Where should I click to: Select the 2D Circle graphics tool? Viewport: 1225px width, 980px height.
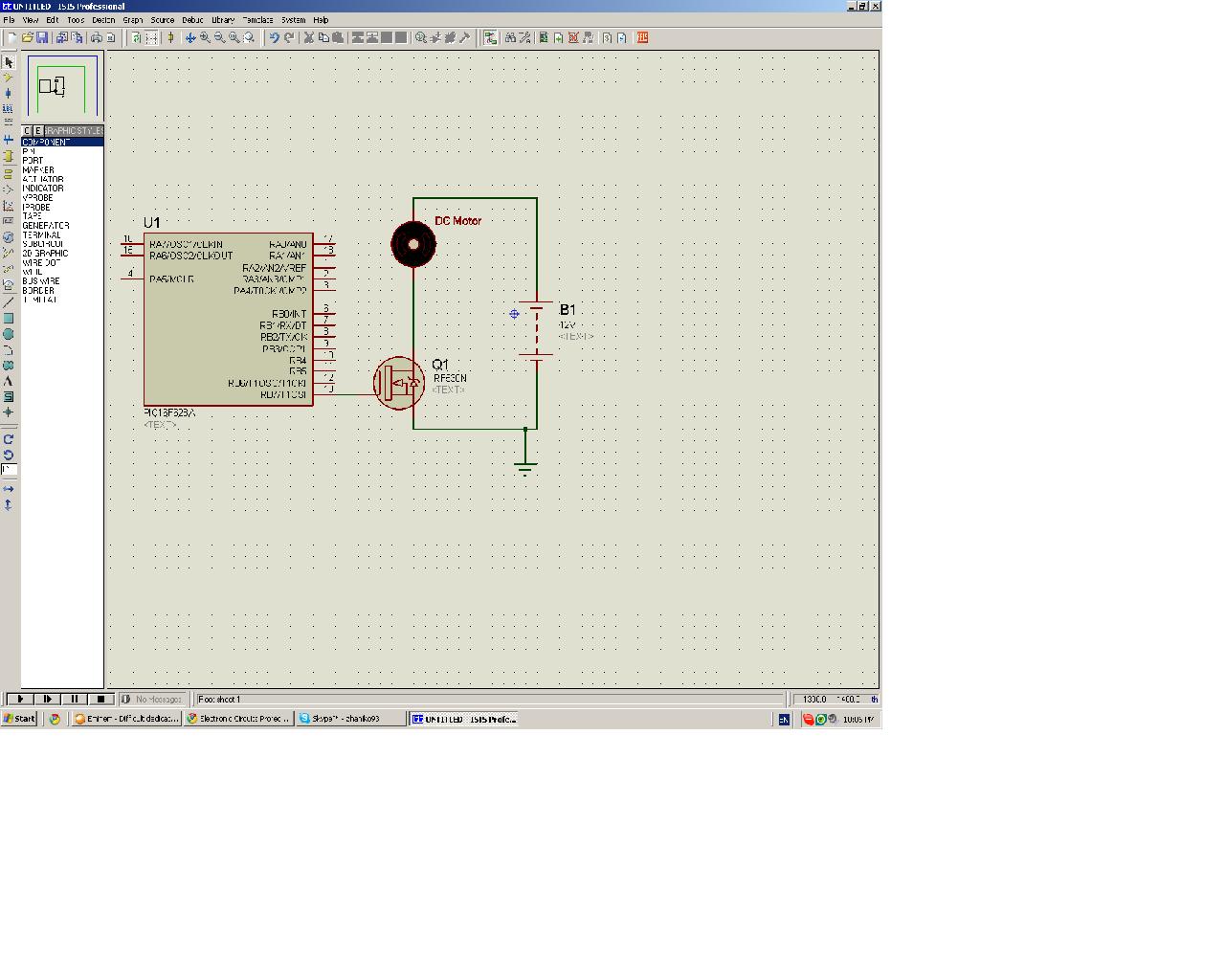(9, 334)
